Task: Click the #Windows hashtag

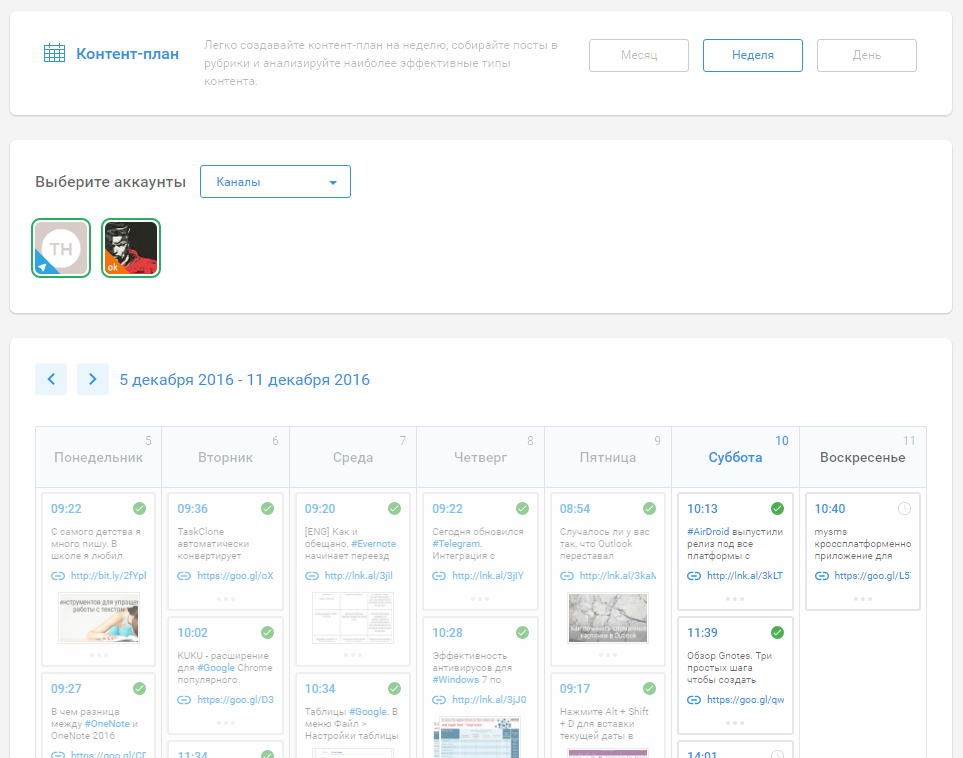Action: pyautogui.click(x=456, y=679)
